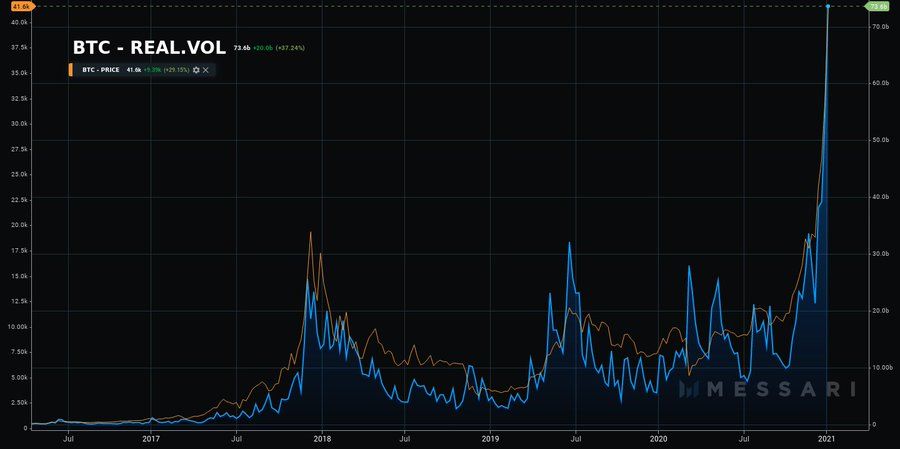Click the orange BTC - PRICE color marker
Image resolution: width=900 pixels, height=449 pixels.
click(71, 69)
